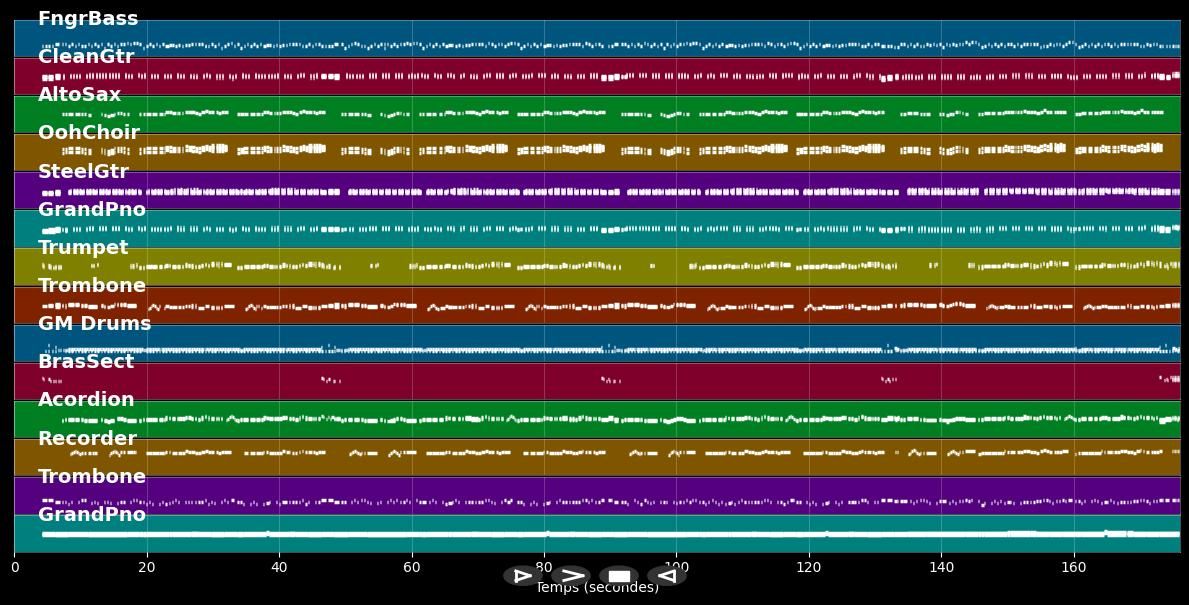Image resolution: width=1189 pixels, height=605 pixels.
Task: Select the bottom GrandPno track label
Action: point(92,515)
